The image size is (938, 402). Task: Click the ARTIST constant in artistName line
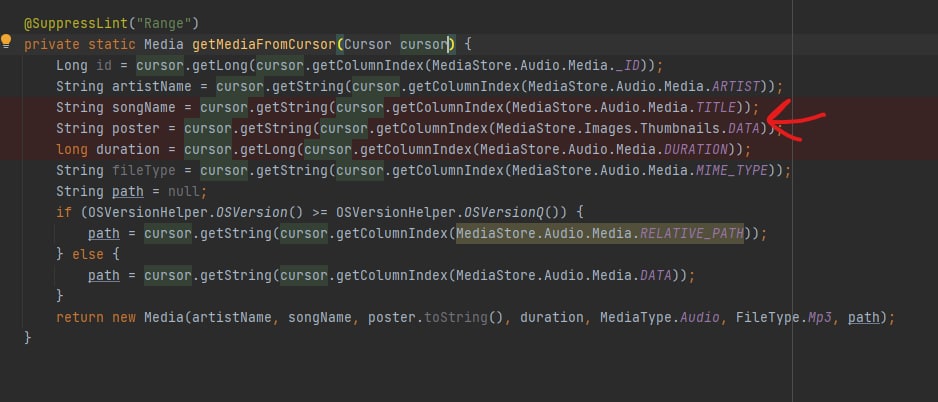coord(736,87)
